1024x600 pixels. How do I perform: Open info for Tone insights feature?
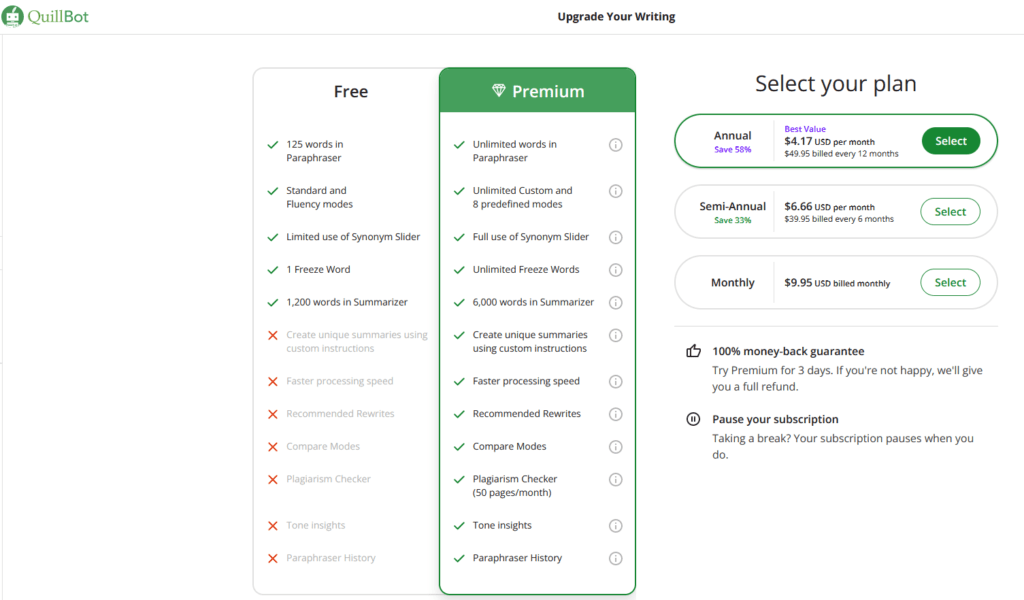point(617,525)
